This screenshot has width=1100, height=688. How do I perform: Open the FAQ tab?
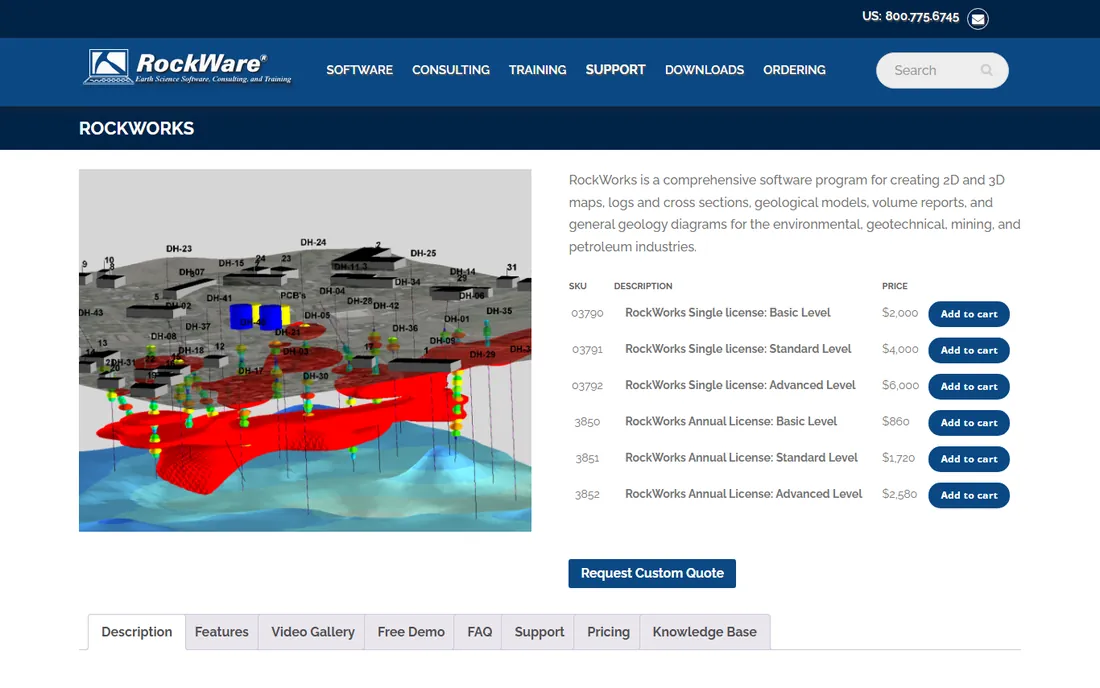coord(480,632)
